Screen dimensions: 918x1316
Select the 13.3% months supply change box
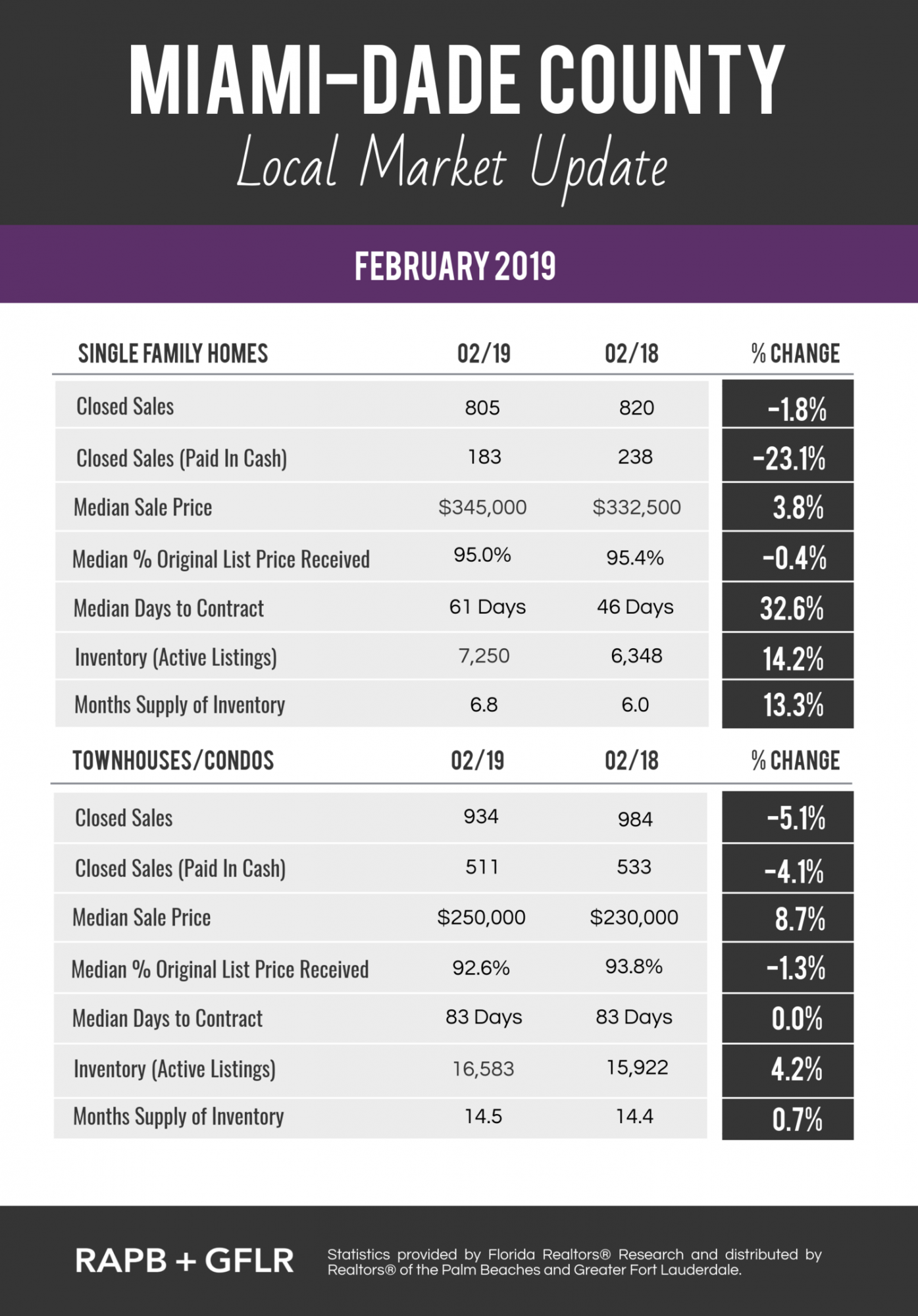click(x=788, y=704)
